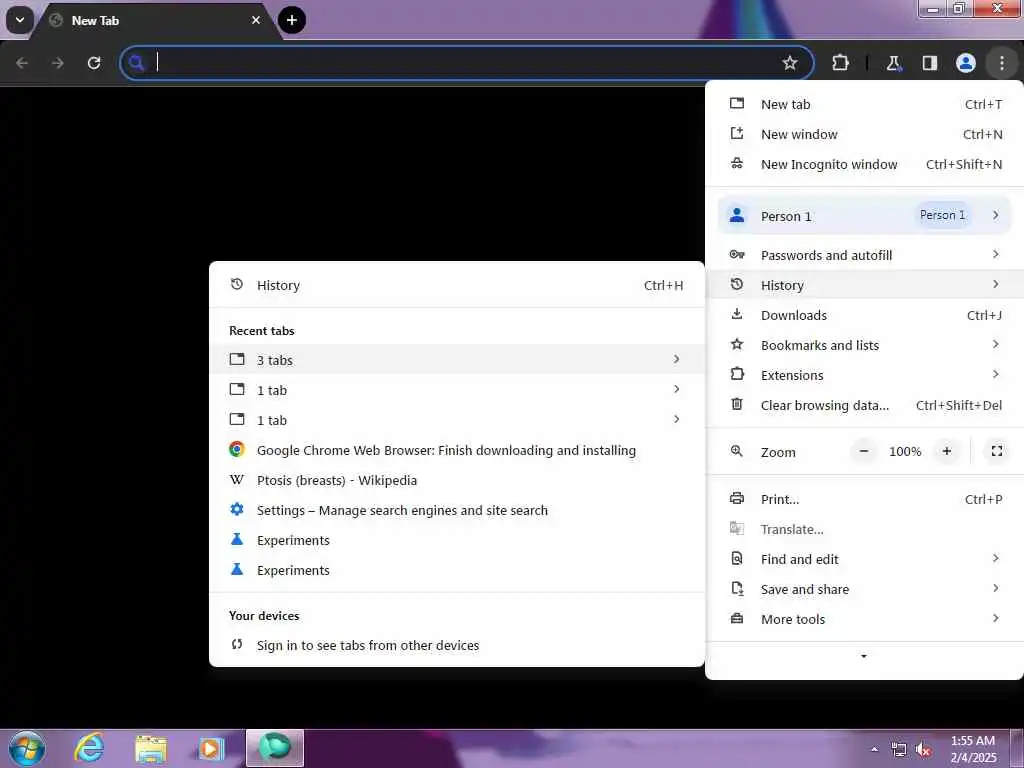The height and width of the screenshot is (768, 1024).
Task: Click the trash icon for Clear browsing data
Action: pyautogui.click(x=737, y=404)
